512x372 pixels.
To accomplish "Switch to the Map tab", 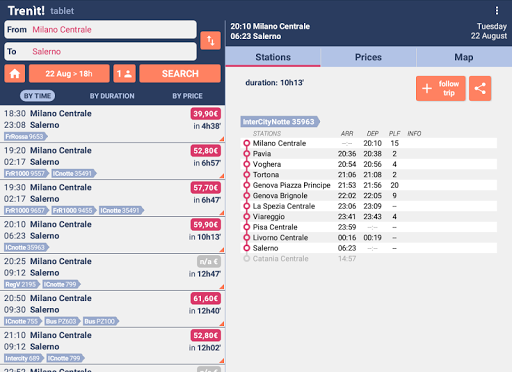I will click(464, 57).
